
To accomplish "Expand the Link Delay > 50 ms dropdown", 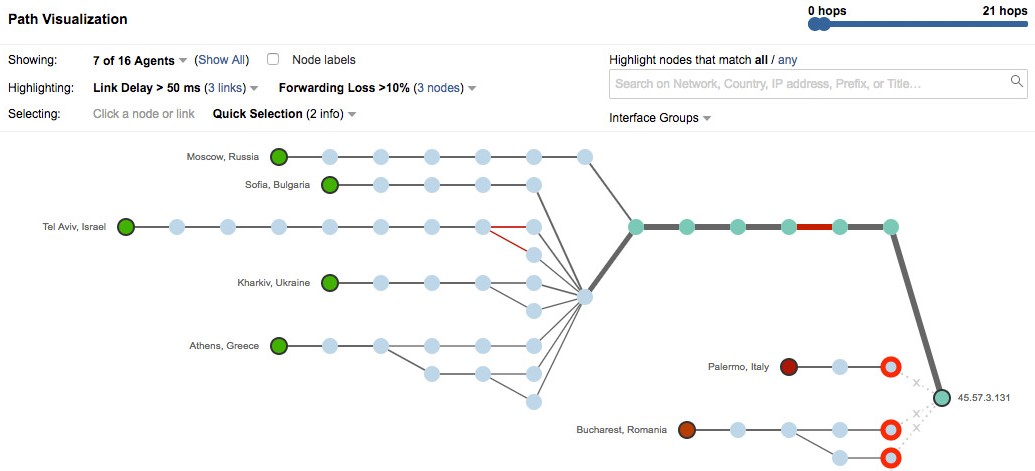I will (175, 87).
